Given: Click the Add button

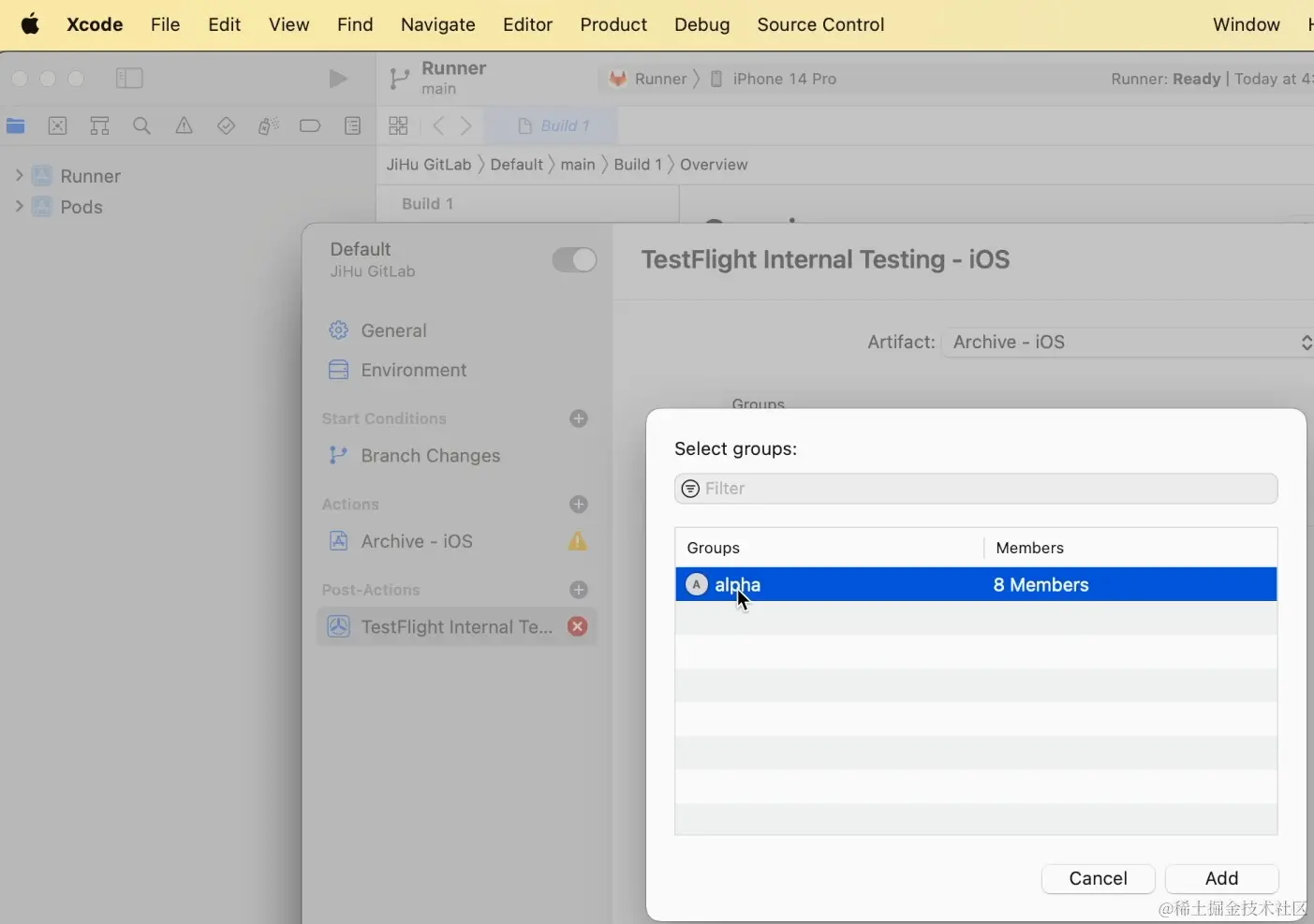Looking at the screenshot, I should pos(1221,878).
